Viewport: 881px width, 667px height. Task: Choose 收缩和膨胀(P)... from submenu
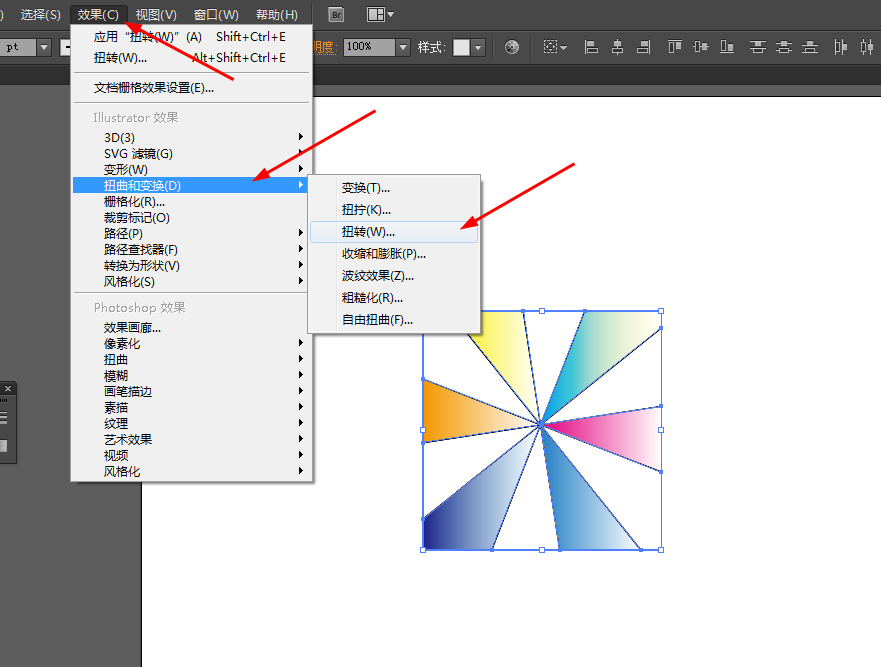tap(394, 253)
